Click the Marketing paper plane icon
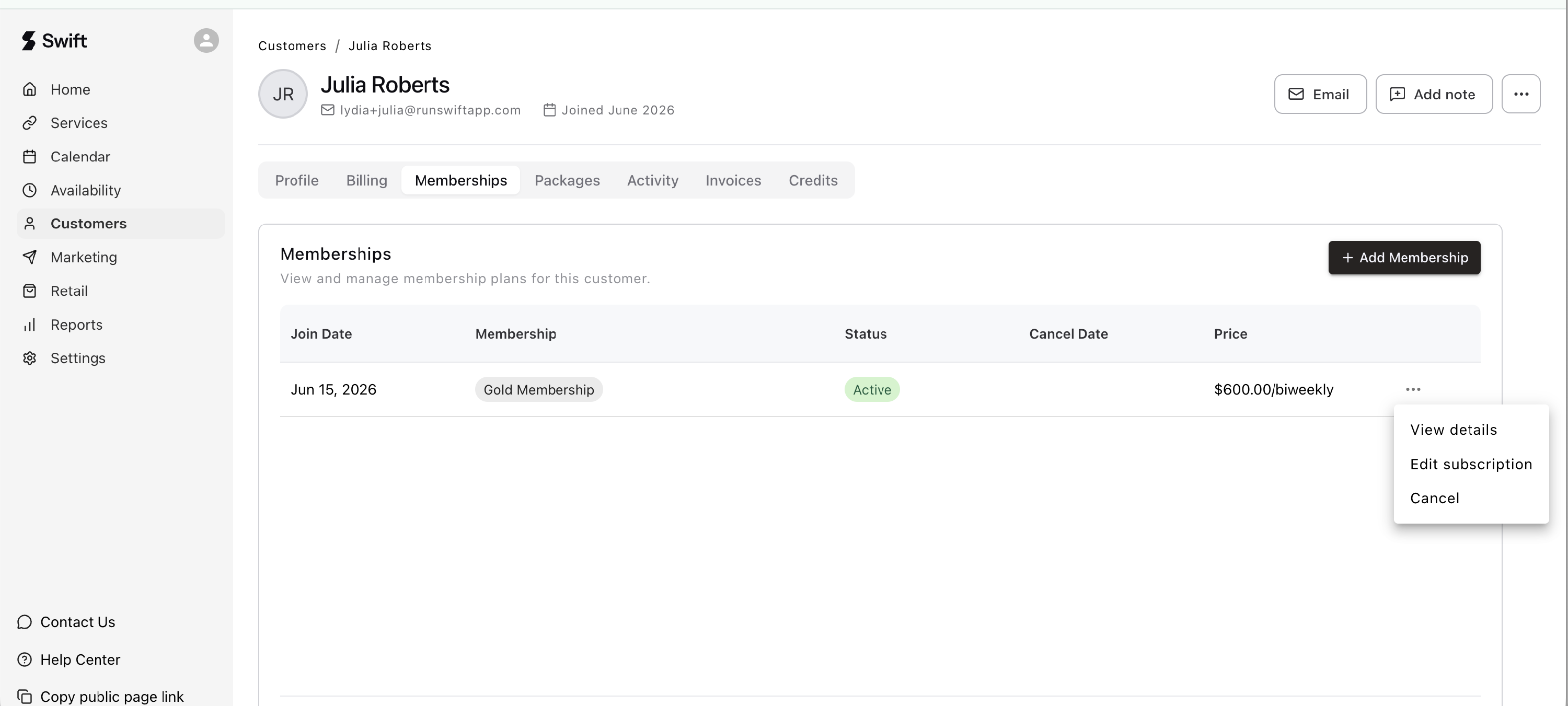Image resolution: width=1568 pixels, height=706 pixels. click(29, 257)
